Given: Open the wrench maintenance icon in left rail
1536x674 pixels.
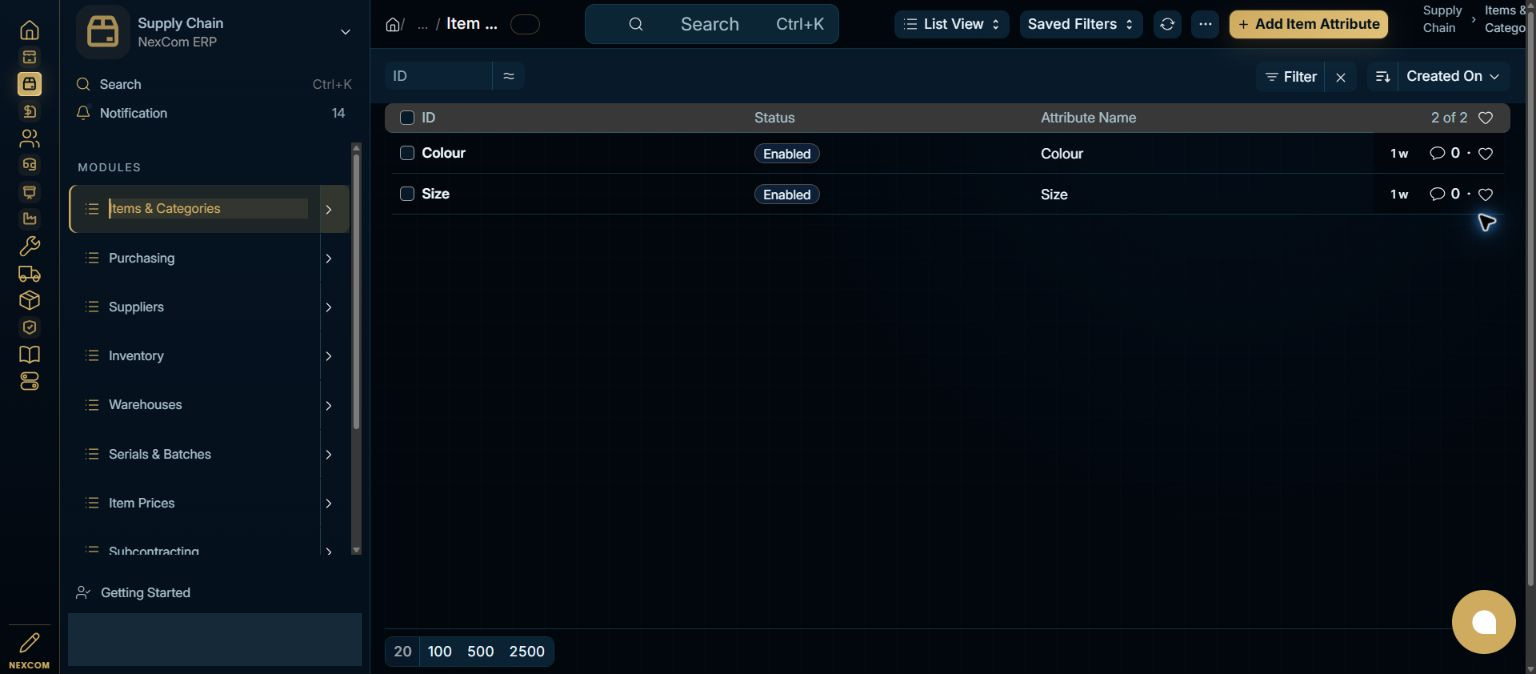Looking at the screenshot, I should 29,246.
